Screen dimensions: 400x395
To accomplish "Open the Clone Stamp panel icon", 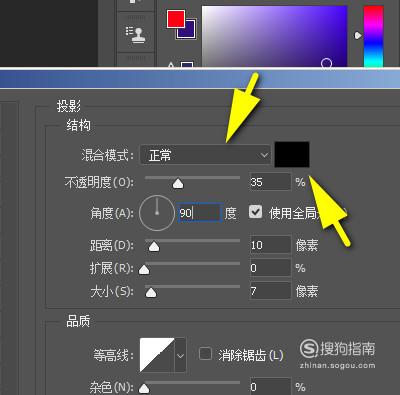I will pos(136,34).
